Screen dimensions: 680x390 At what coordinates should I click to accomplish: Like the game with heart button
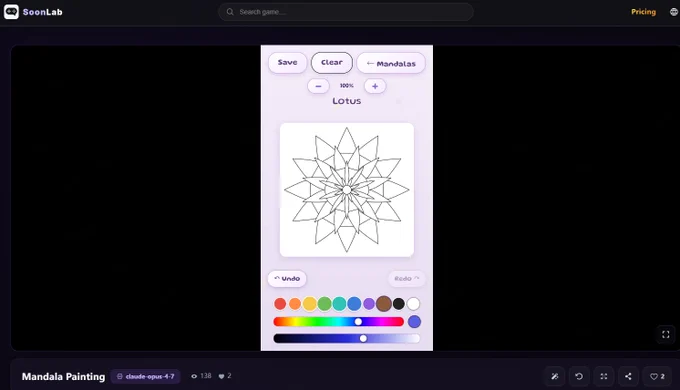pyautogui.click(x=657, y=377)
